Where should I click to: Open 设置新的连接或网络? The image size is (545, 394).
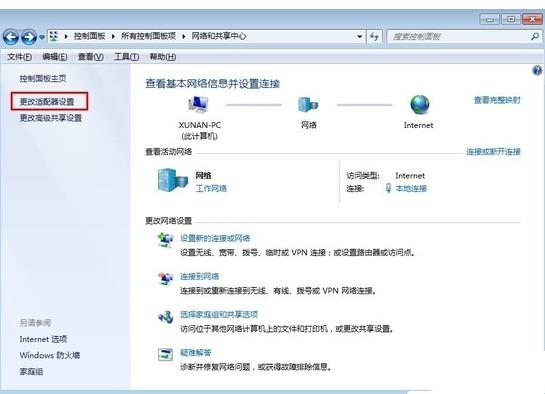pyautogui.click(x=215, y=238)
